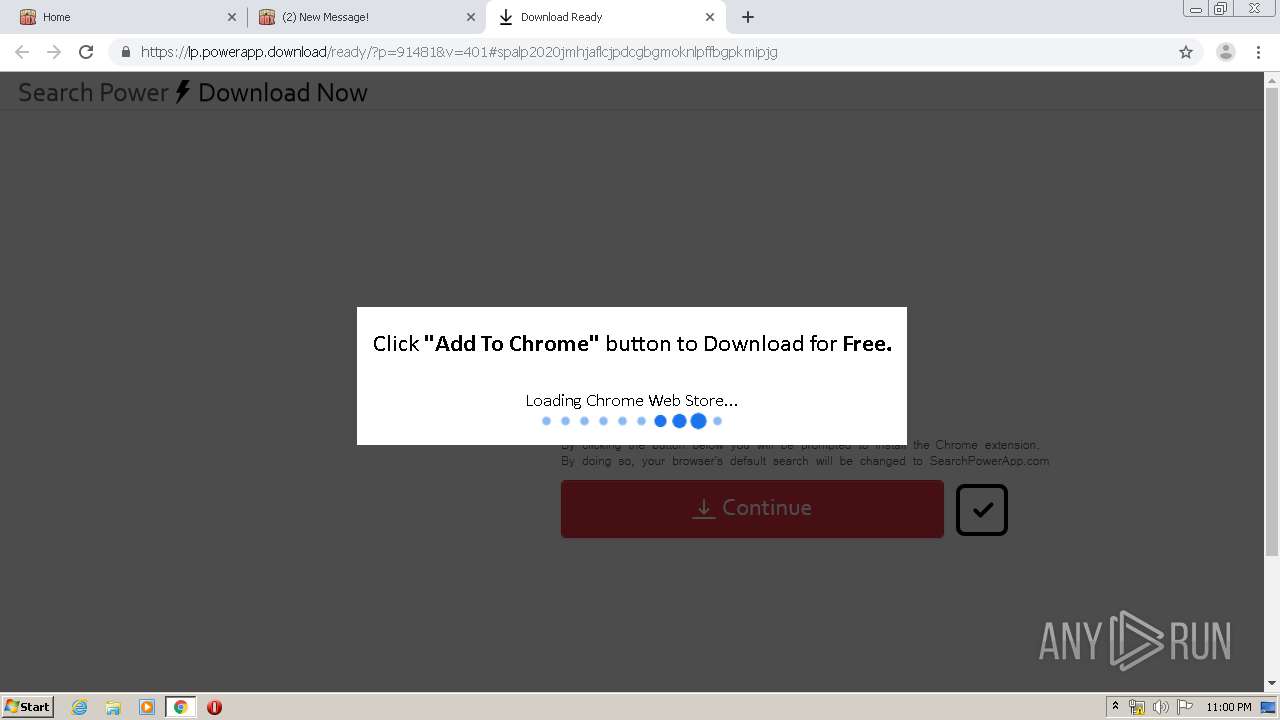Image resolution: width=1280 pixels, height=720 pixels.
Task: Select the Download Ready tab
Action: pos(604,17)
